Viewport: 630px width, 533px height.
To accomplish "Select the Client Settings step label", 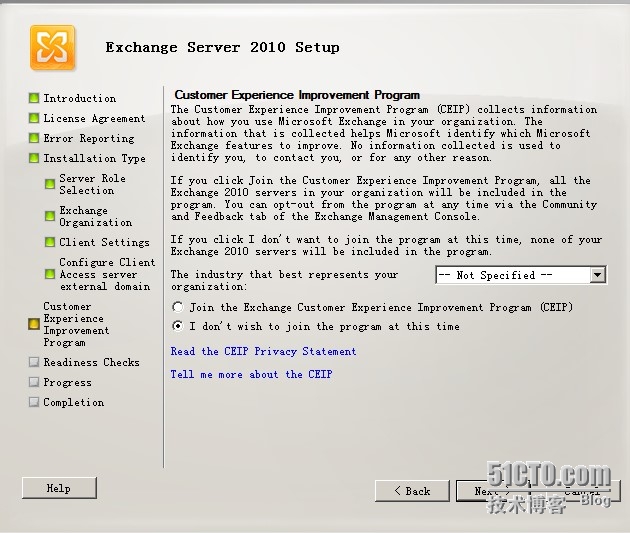I will 104,243.
